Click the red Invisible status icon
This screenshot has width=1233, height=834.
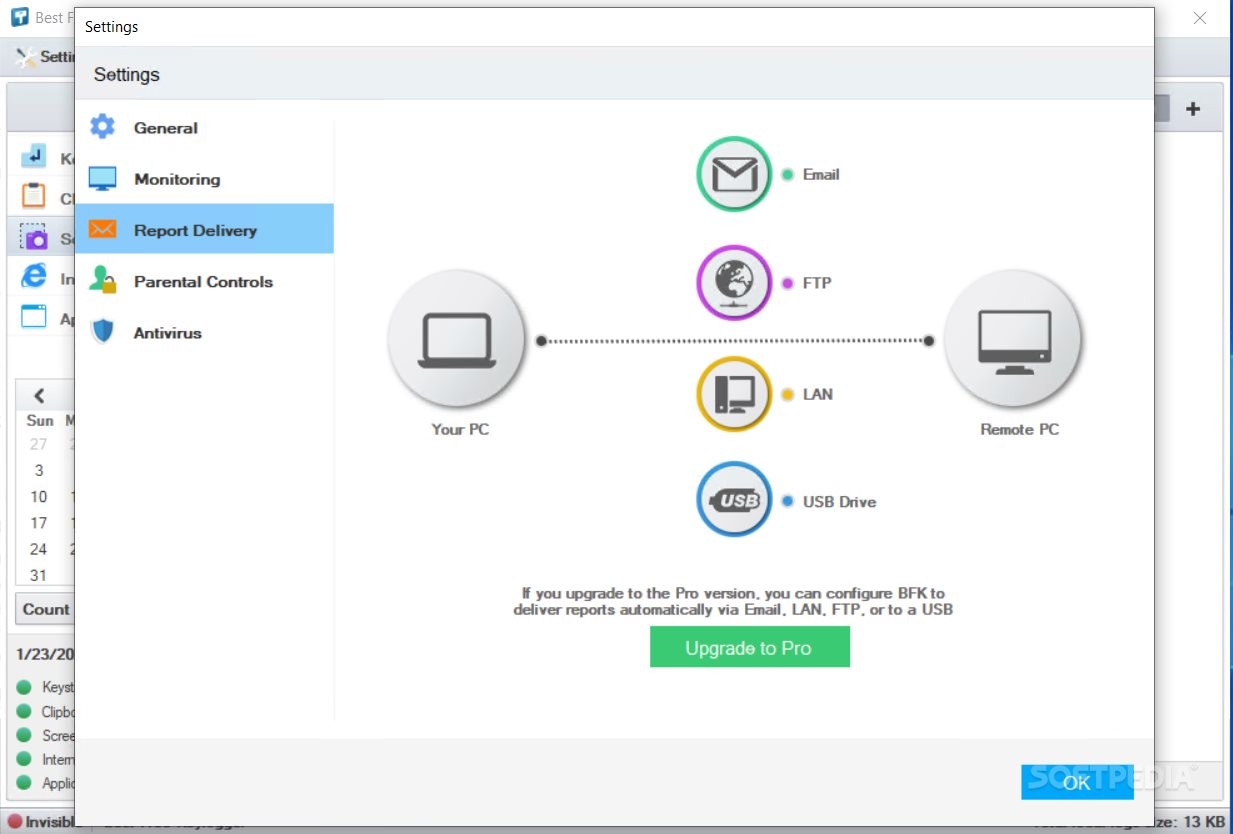15,821
